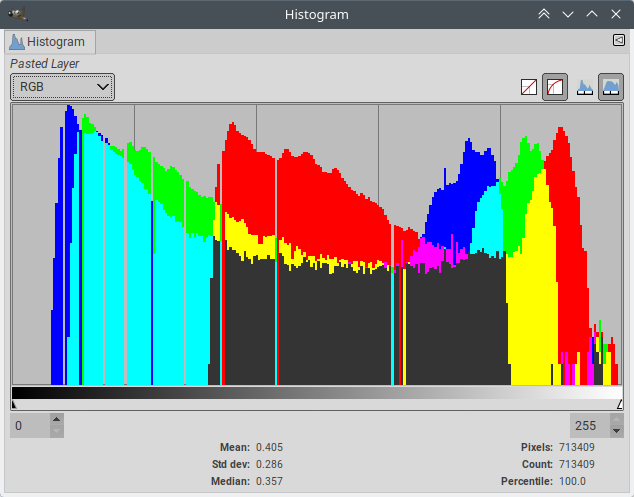Viewport: 634px width, 497px height.
Task: Click the GIMP icon in title bar
Action: pos(17,14)
